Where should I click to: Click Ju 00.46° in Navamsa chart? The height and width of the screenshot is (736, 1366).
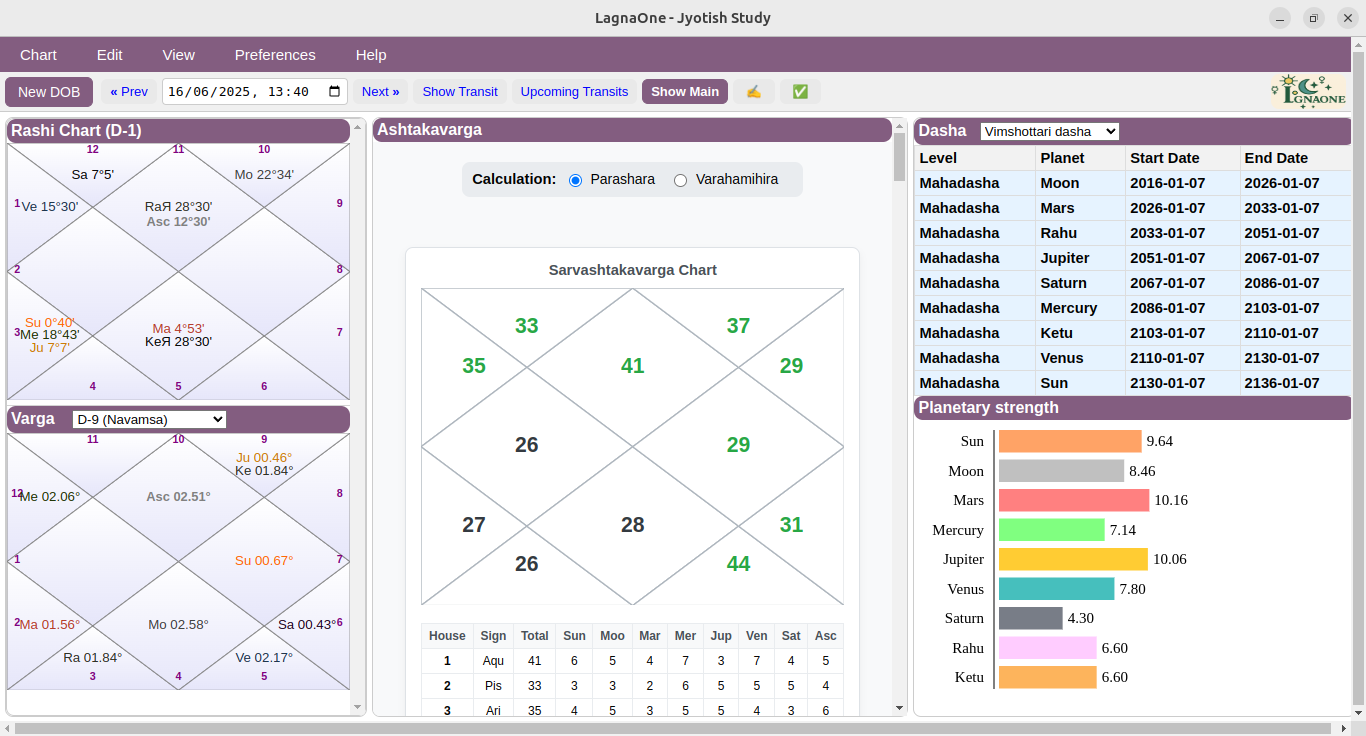pyautogui.click(x=264, y=458)
